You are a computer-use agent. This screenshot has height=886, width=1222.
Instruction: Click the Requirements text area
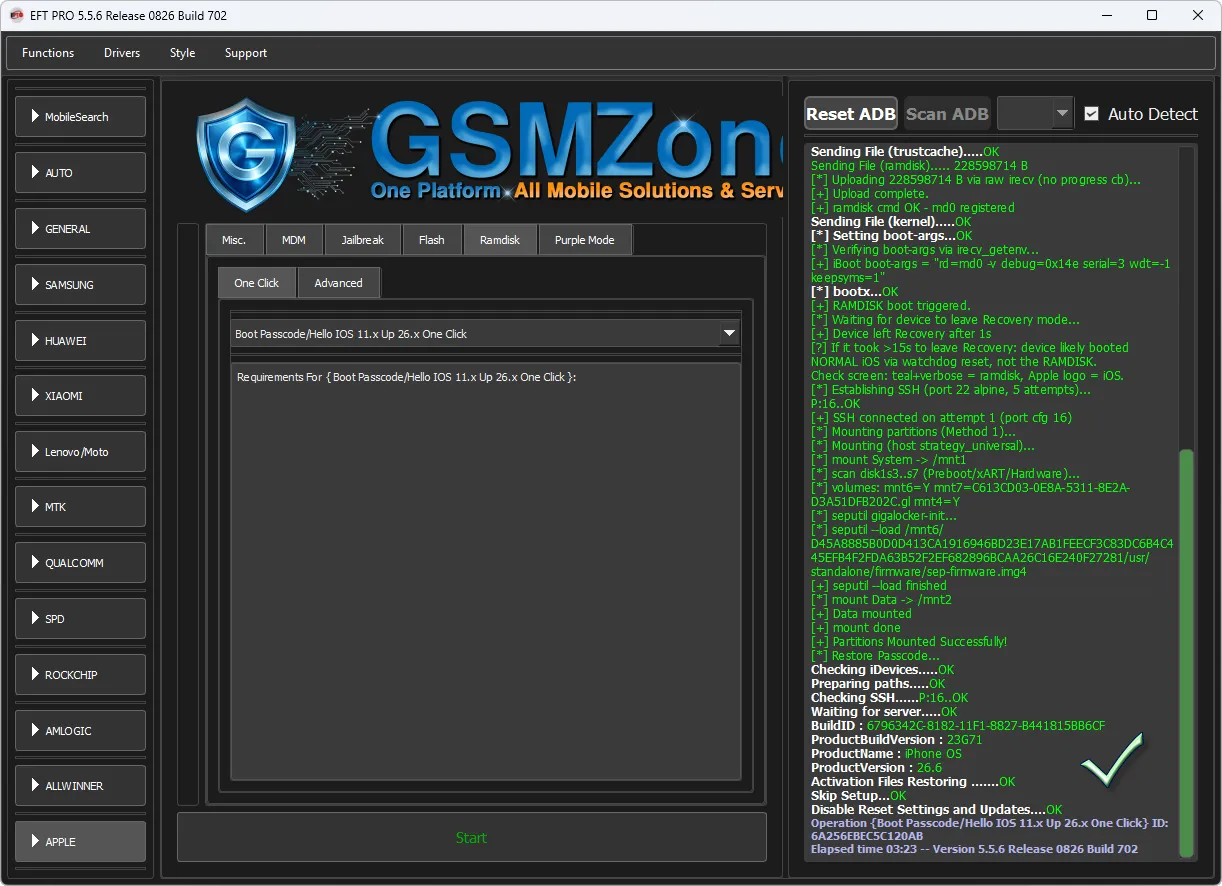coord(486,571)
